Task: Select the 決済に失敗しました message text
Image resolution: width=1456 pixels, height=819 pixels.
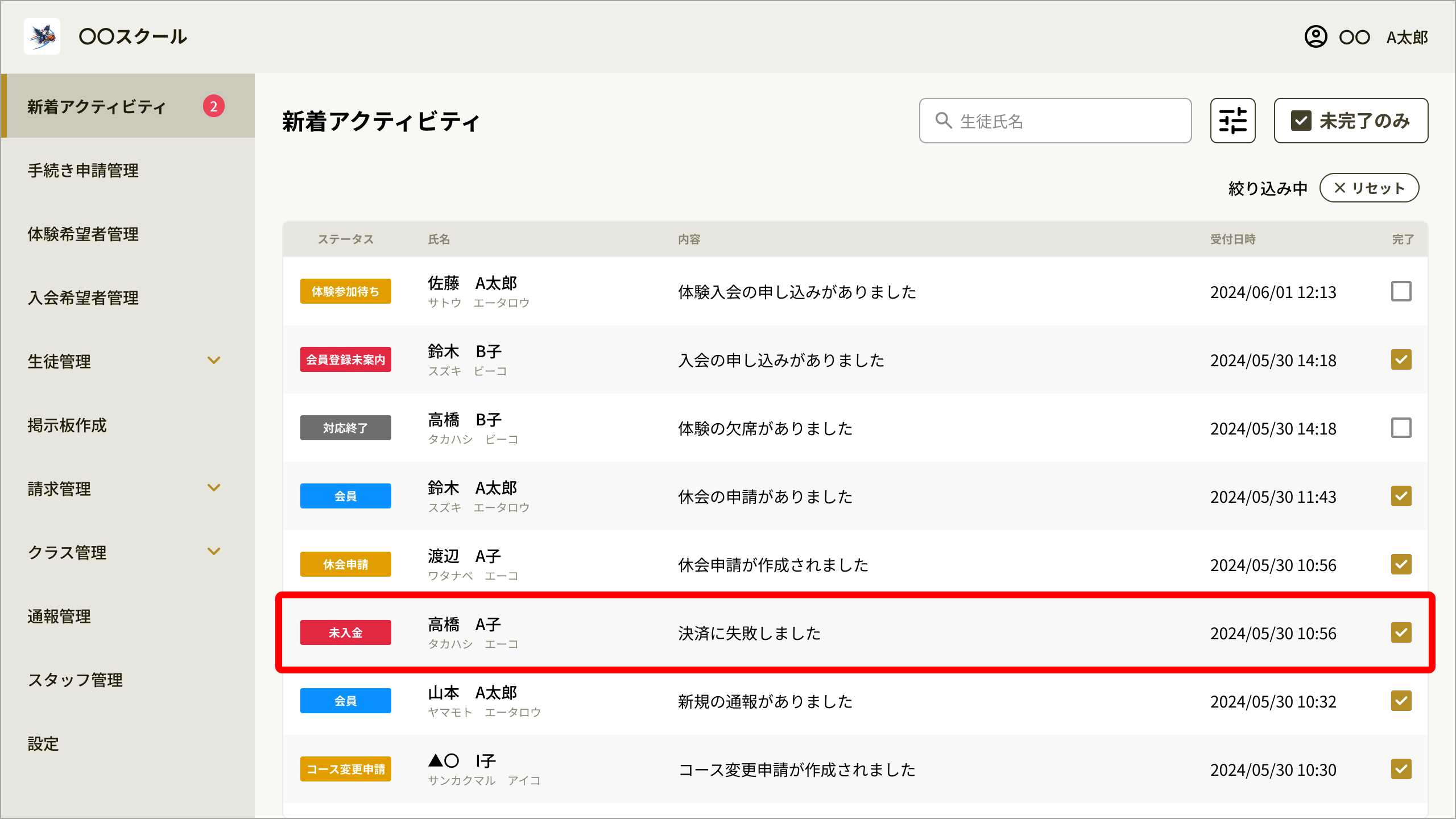Action: pos(749,633)
